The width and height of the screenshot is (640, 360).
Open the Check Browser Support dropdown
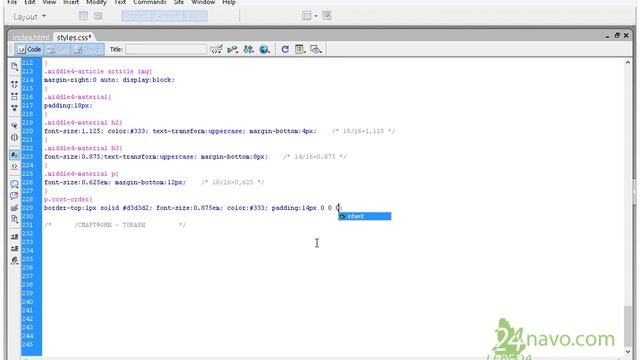[x=216, y=49]
